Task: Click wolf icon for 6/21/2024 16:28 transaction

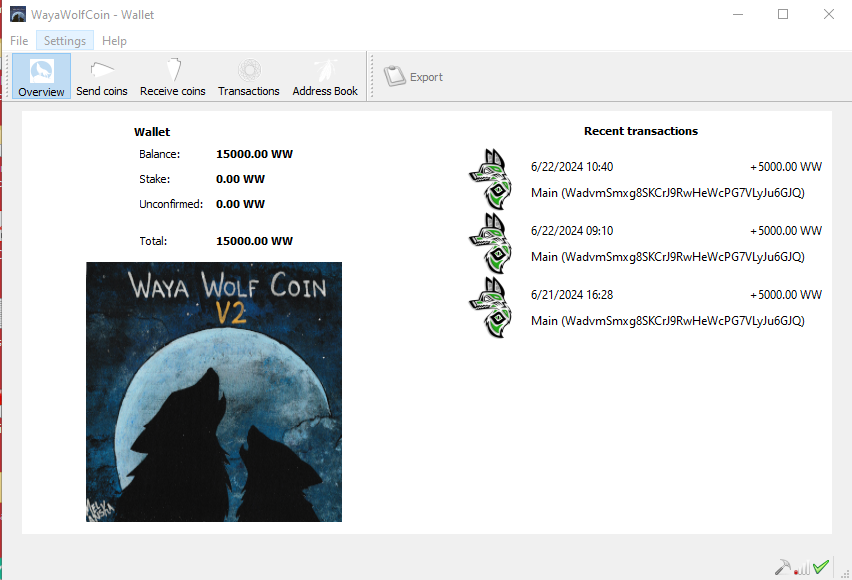Action: [x=491, y=307]
